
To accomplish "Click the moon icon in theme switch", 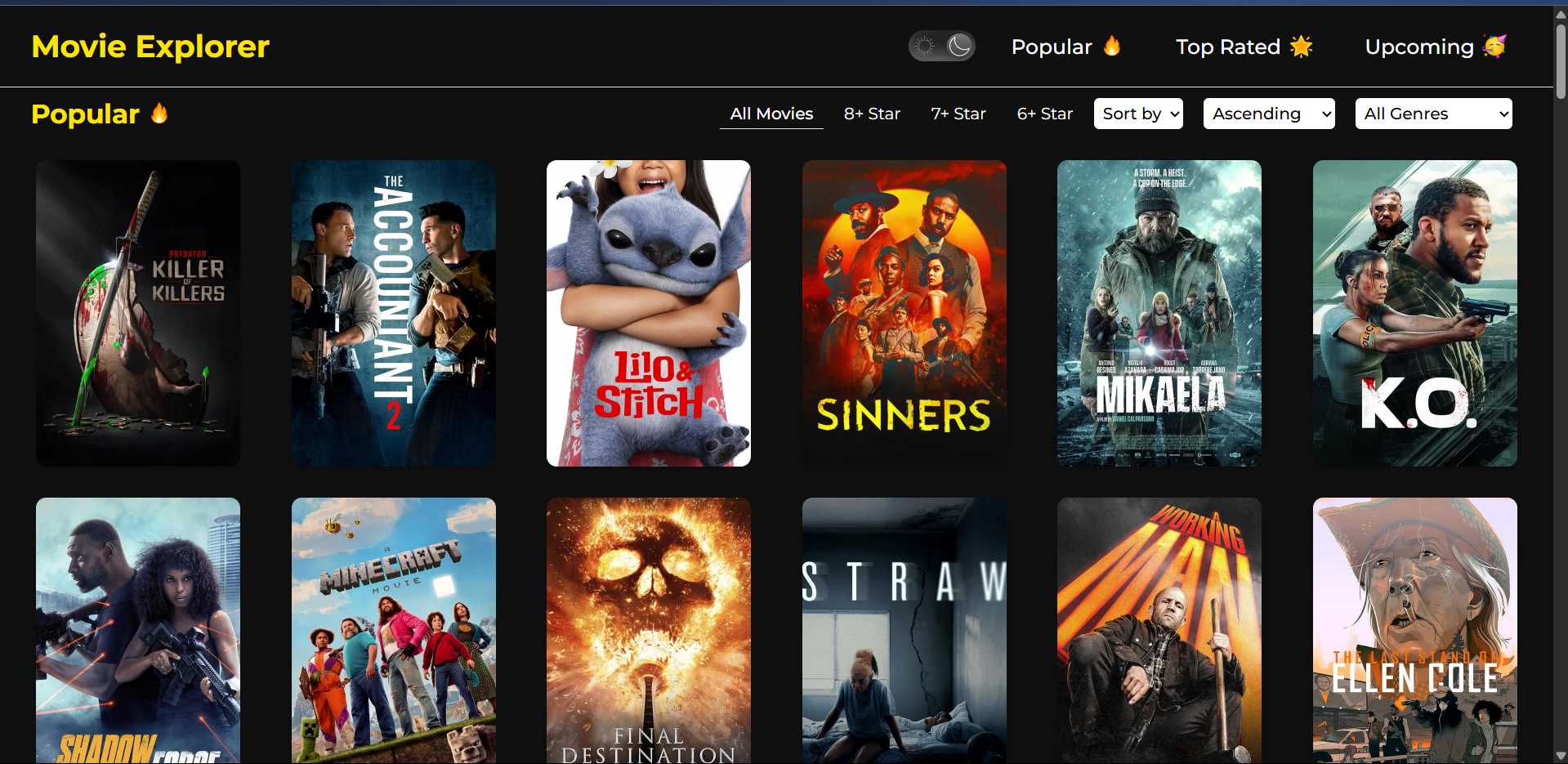I will tap(959, 47).
